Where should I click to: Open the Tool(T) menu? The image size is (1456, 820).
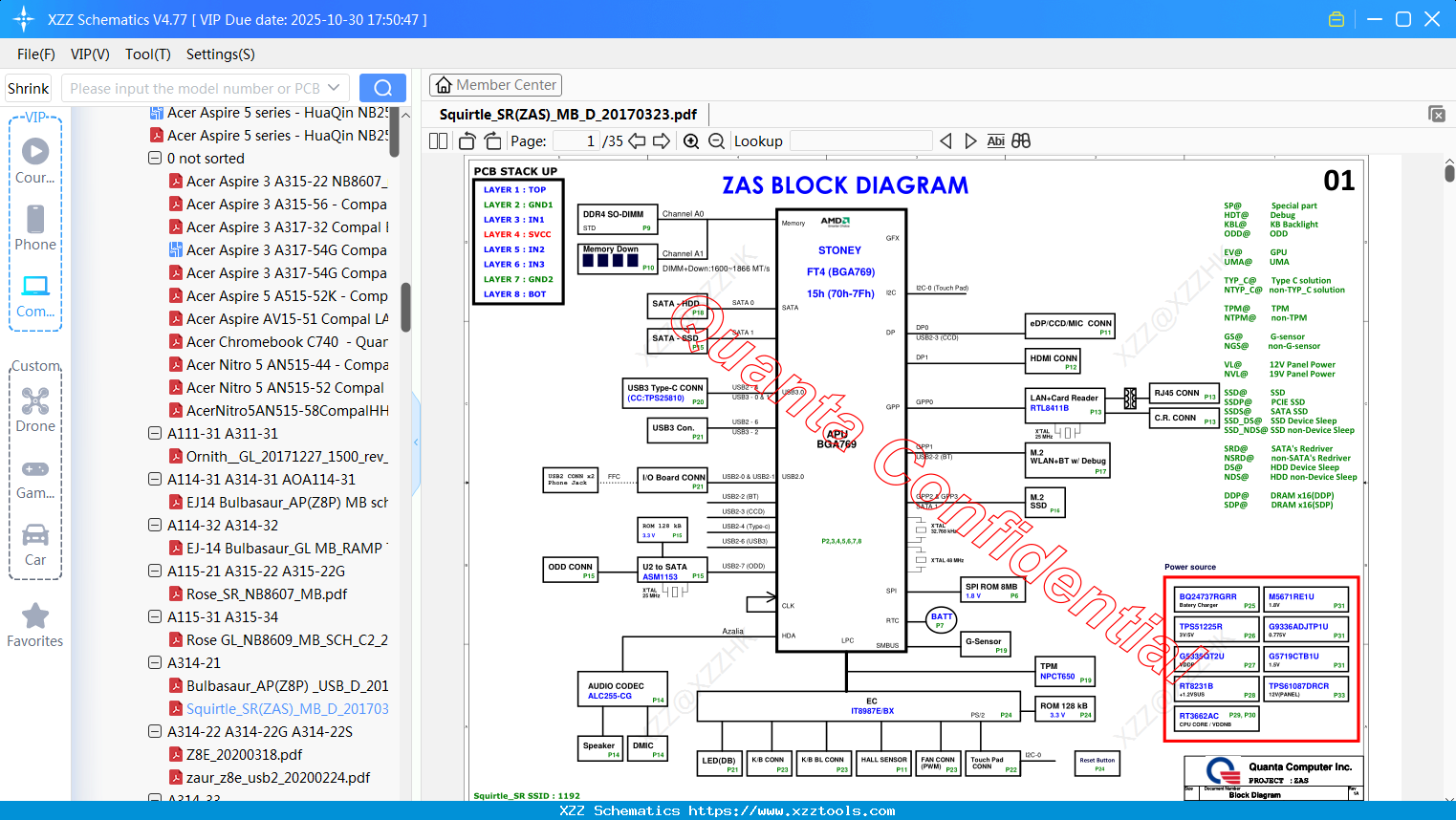(148, 54)
